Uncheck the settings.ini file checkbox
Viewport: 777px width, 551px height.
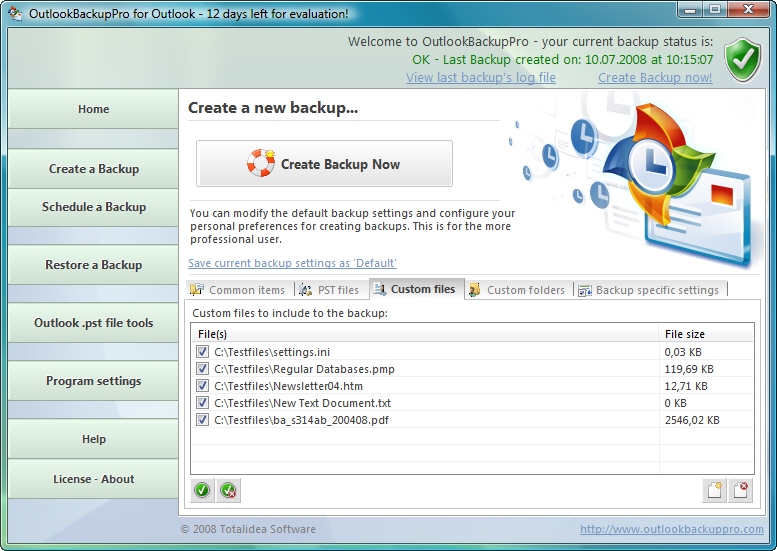[202, 352]
